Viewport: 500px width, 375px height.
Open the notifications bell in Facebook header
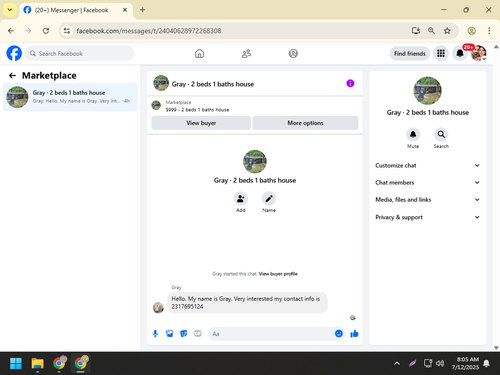click(460, 53)
